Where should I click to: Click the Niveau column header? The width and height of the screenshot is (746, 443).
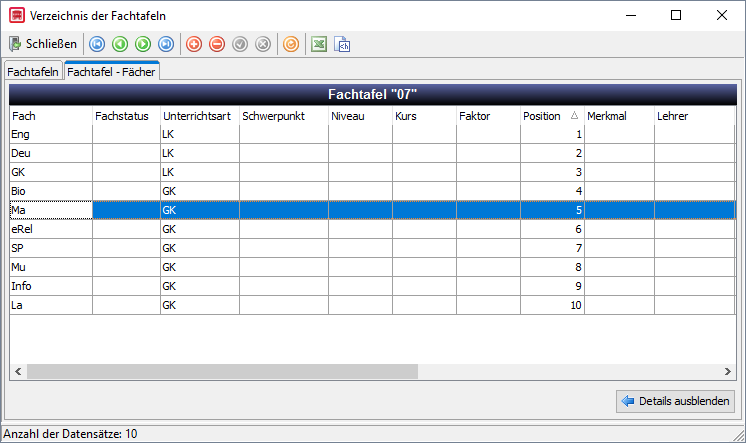click(x=360, y=116)
